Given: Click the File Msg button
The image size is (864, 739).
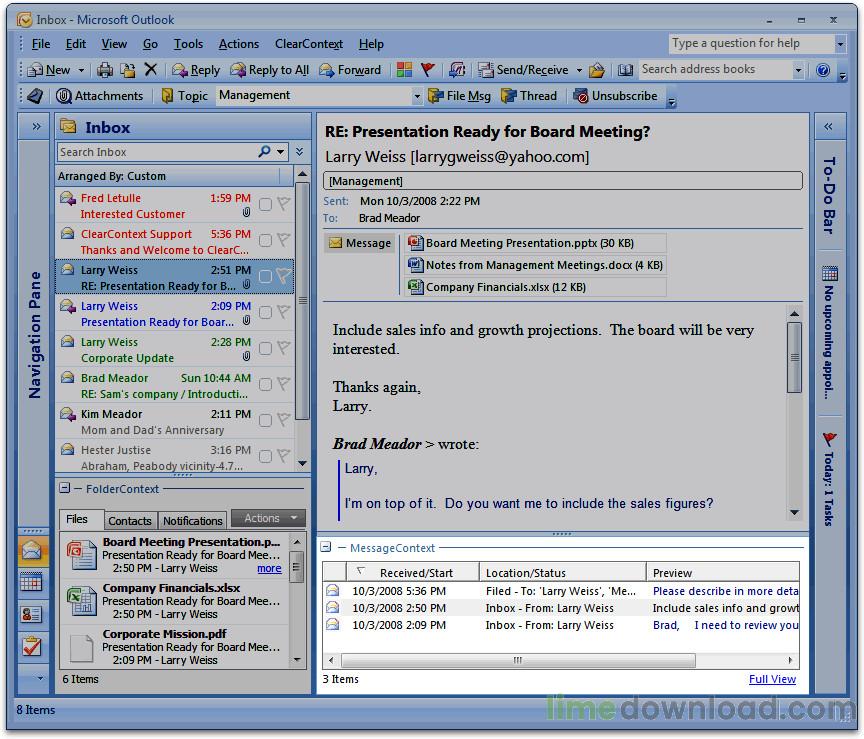Looking at the screenshot, I should (460, 96).
